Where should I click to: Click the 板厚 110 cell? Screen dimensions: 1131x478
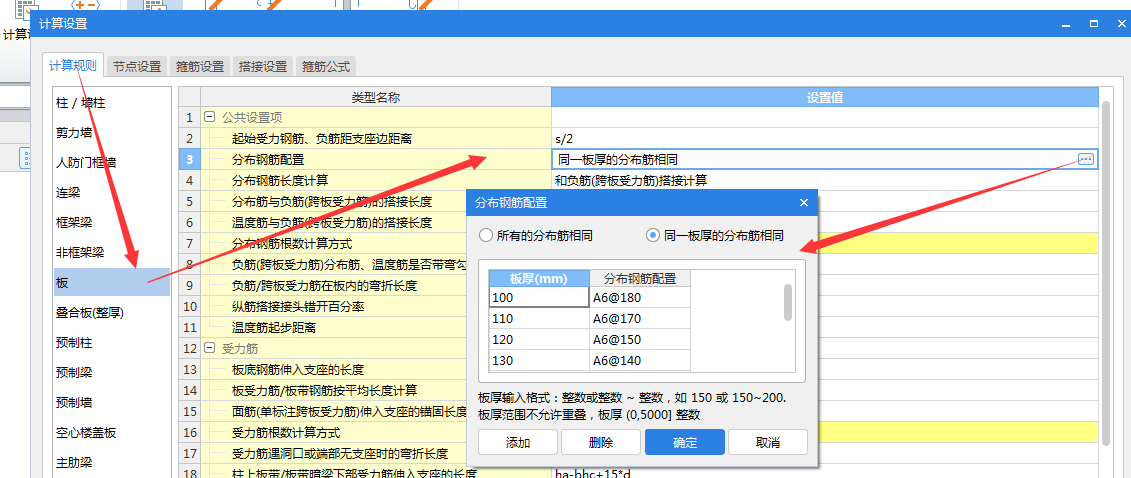(539, 319)
